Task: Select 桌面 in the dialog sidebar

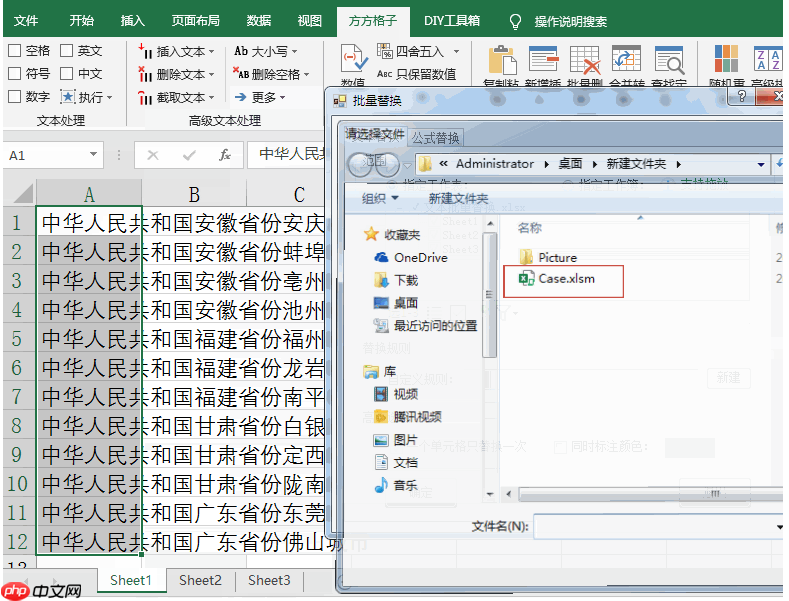Action: [396, 303]
